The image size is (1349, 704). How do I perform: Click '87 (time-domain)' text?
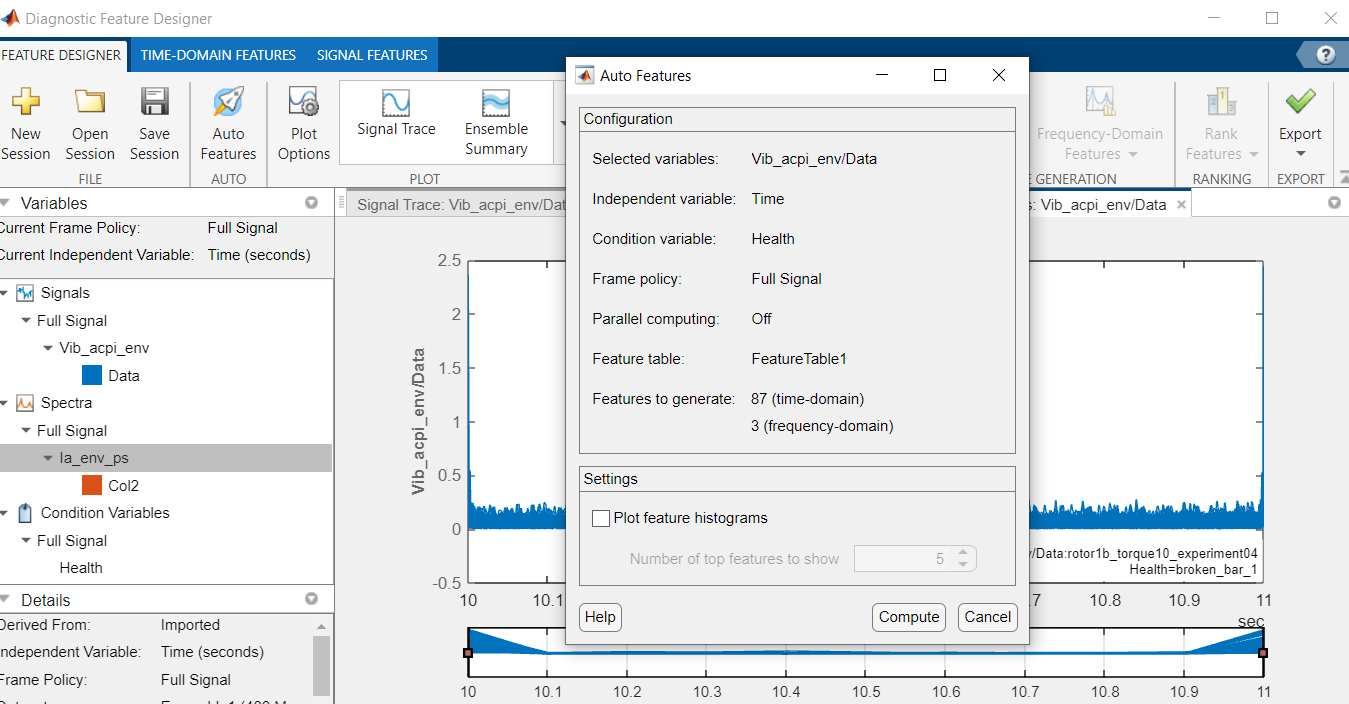pyautogui.click(x=808, y=399)
